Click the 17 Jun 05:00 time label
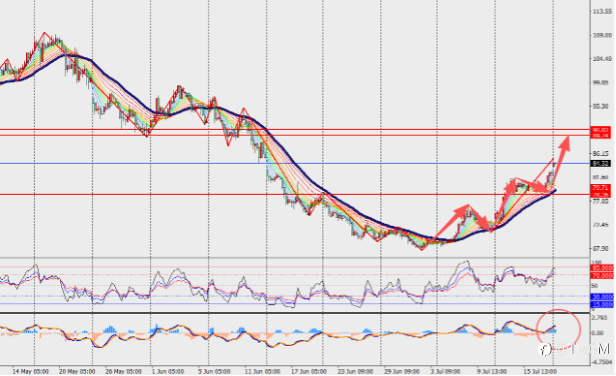Image resolution: width=616 pixels, height=376 pixels. [x=308, y=371]
